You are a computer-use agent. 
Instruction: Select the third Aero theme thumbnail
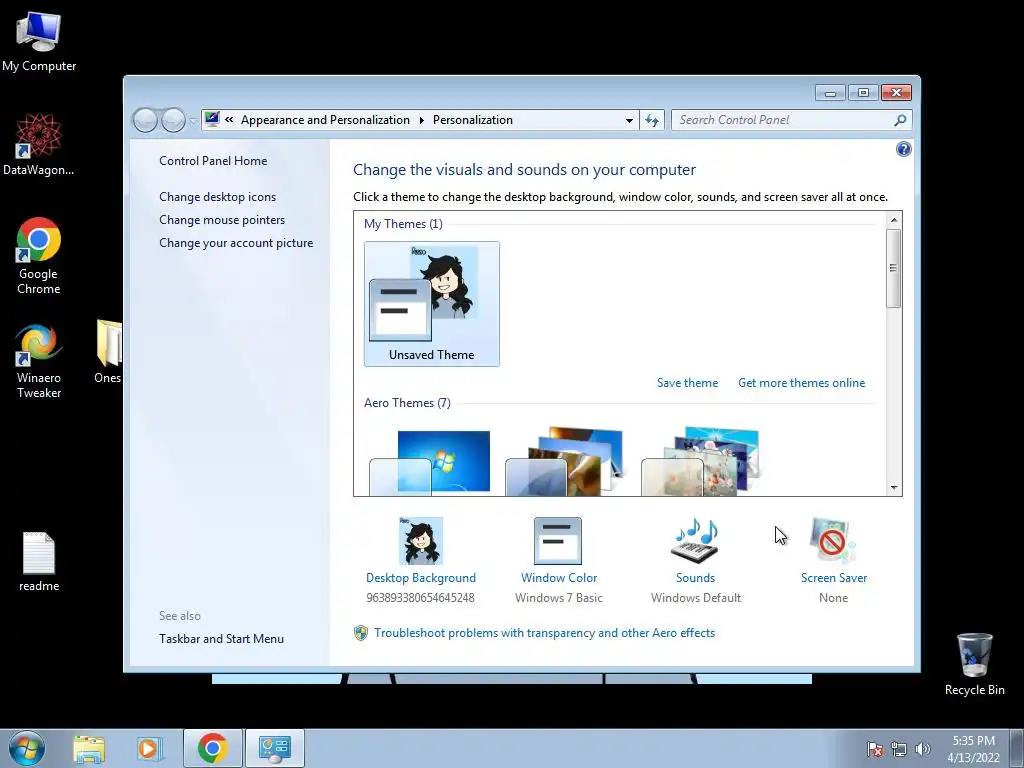(x=700, y=461)
